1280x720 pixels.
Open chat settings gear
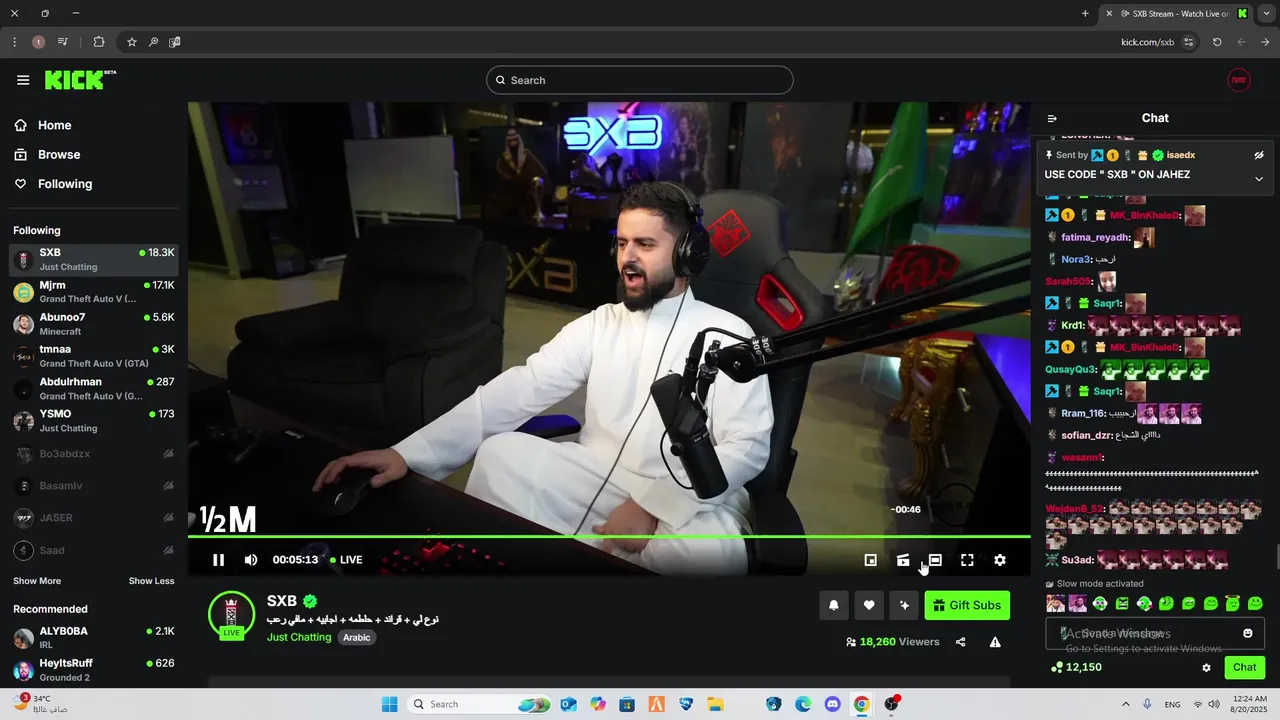pos(1206,668)
